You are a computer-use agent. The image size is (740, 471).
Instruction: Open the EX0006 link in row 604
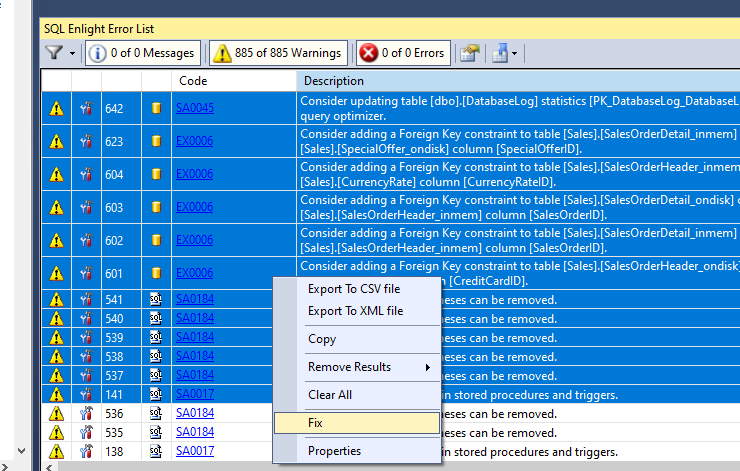point(194,174)
